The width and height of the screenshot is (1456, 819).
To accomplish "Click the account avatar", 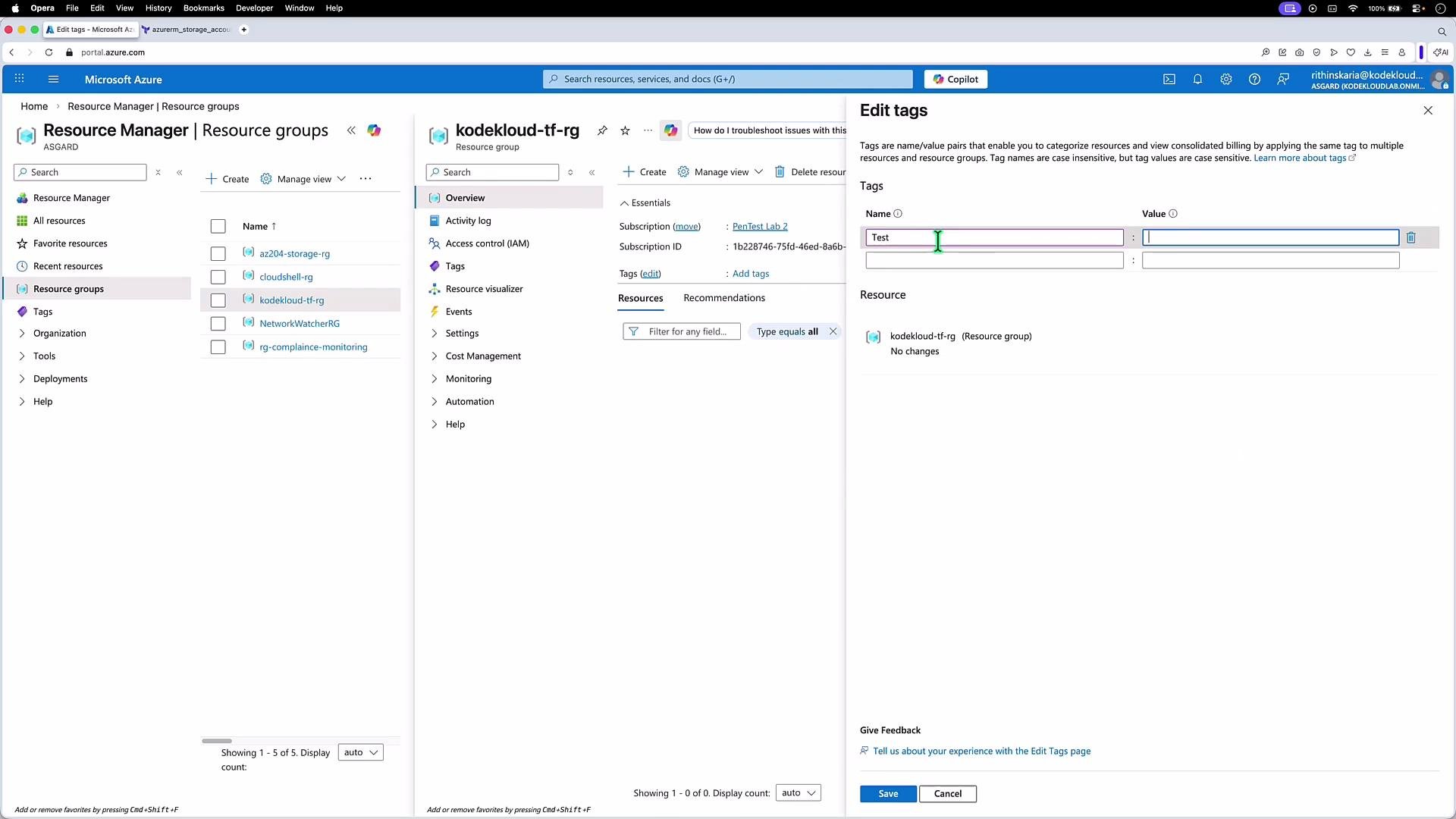I will [1439, 79].
